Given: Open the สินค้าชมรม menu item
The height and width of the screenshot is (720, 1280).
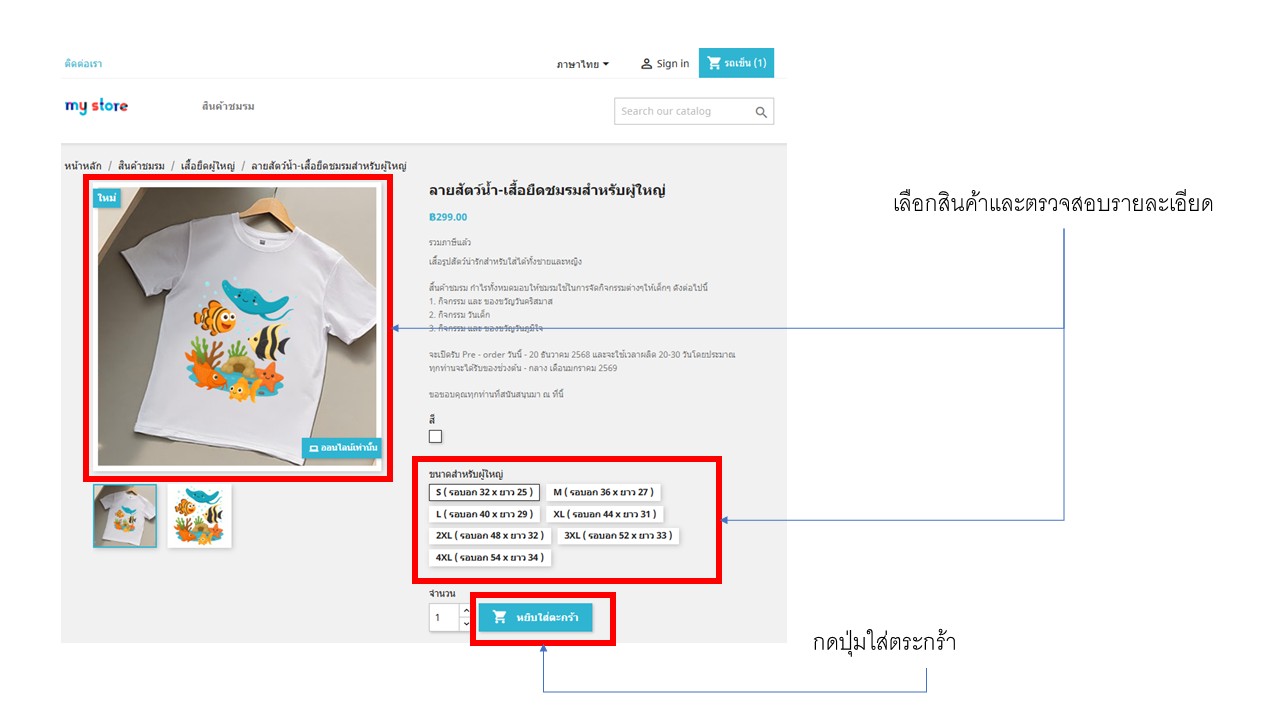Looking at the screenshot, I should [x=228, y=106].
